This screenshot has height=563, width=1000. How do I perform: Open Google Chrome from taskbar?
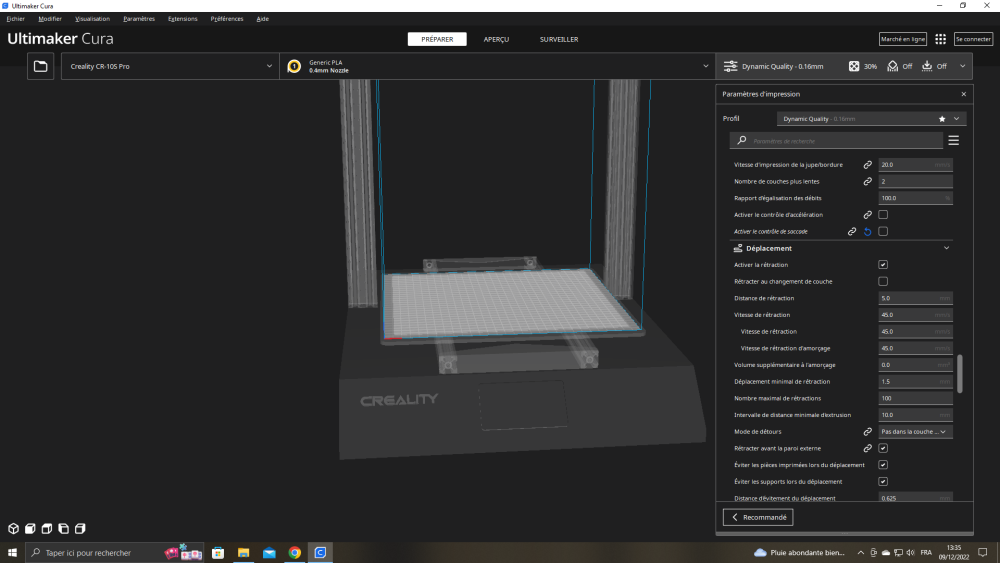point(295,553)
